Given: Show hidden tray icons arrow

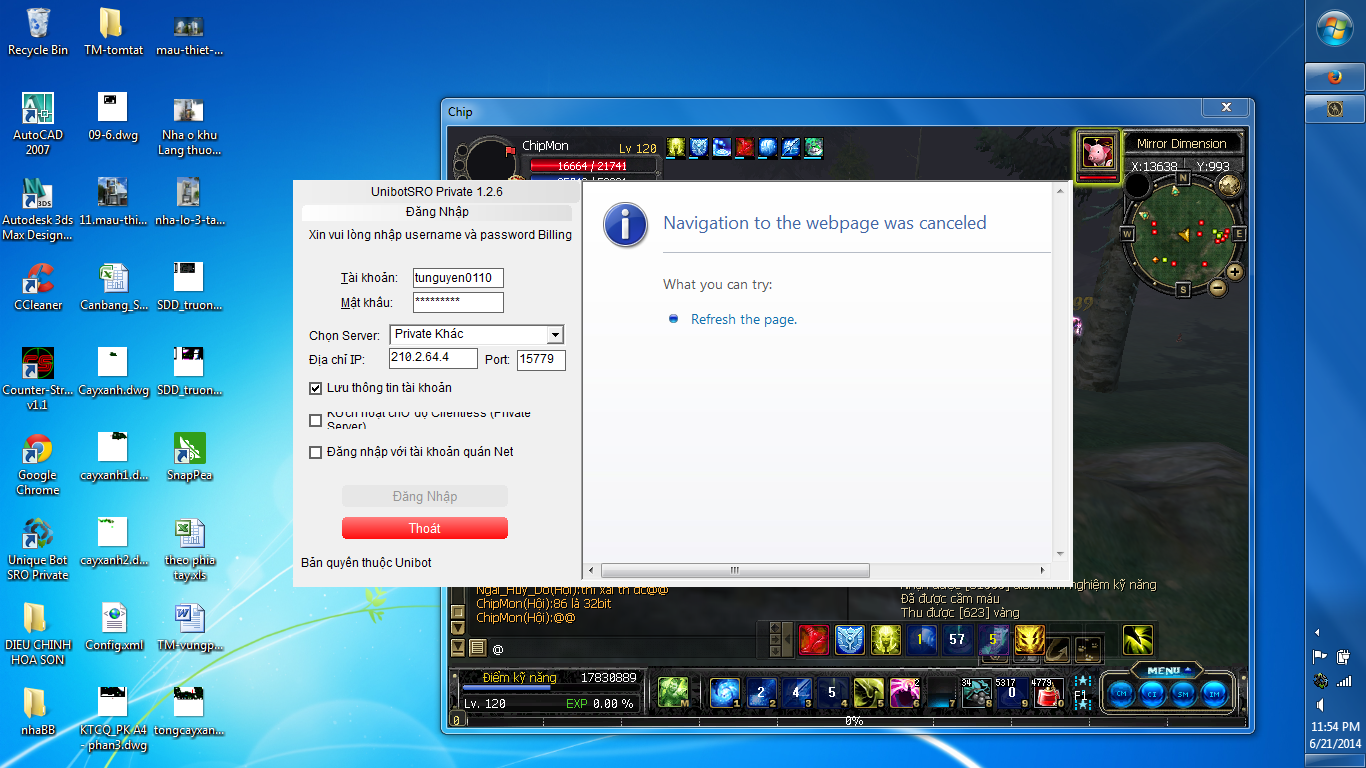Looking at the screenshot, I should pos(1317,632).
